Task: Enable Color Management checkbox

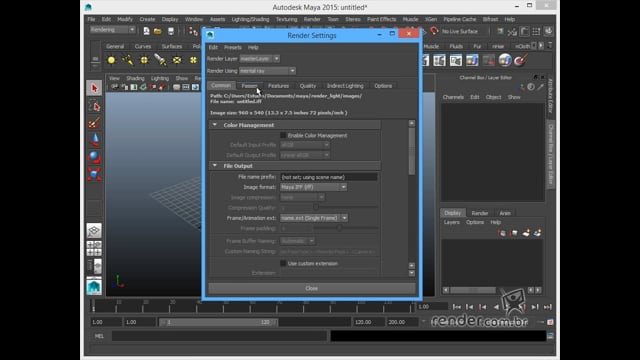Action: 283,135
